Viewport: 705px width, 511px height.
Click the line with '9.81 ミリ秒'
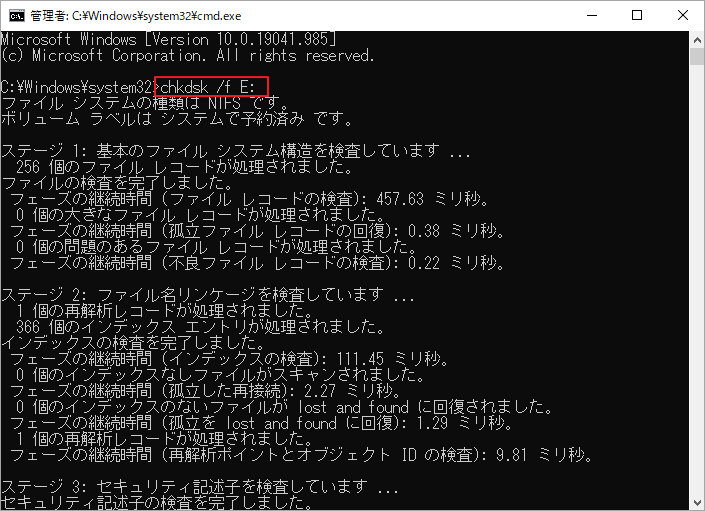[x=301, y=456]
